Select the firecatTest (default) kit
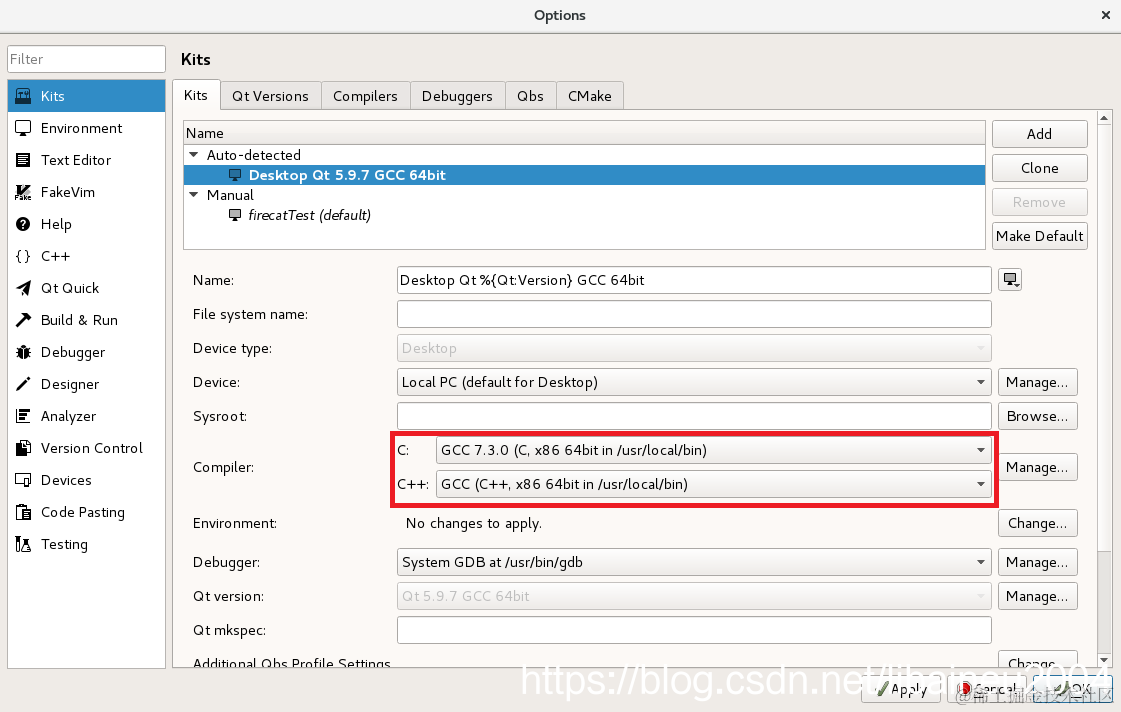This screenshot has height=712, width=1121. pyautogui.click(x=584, y=215)
